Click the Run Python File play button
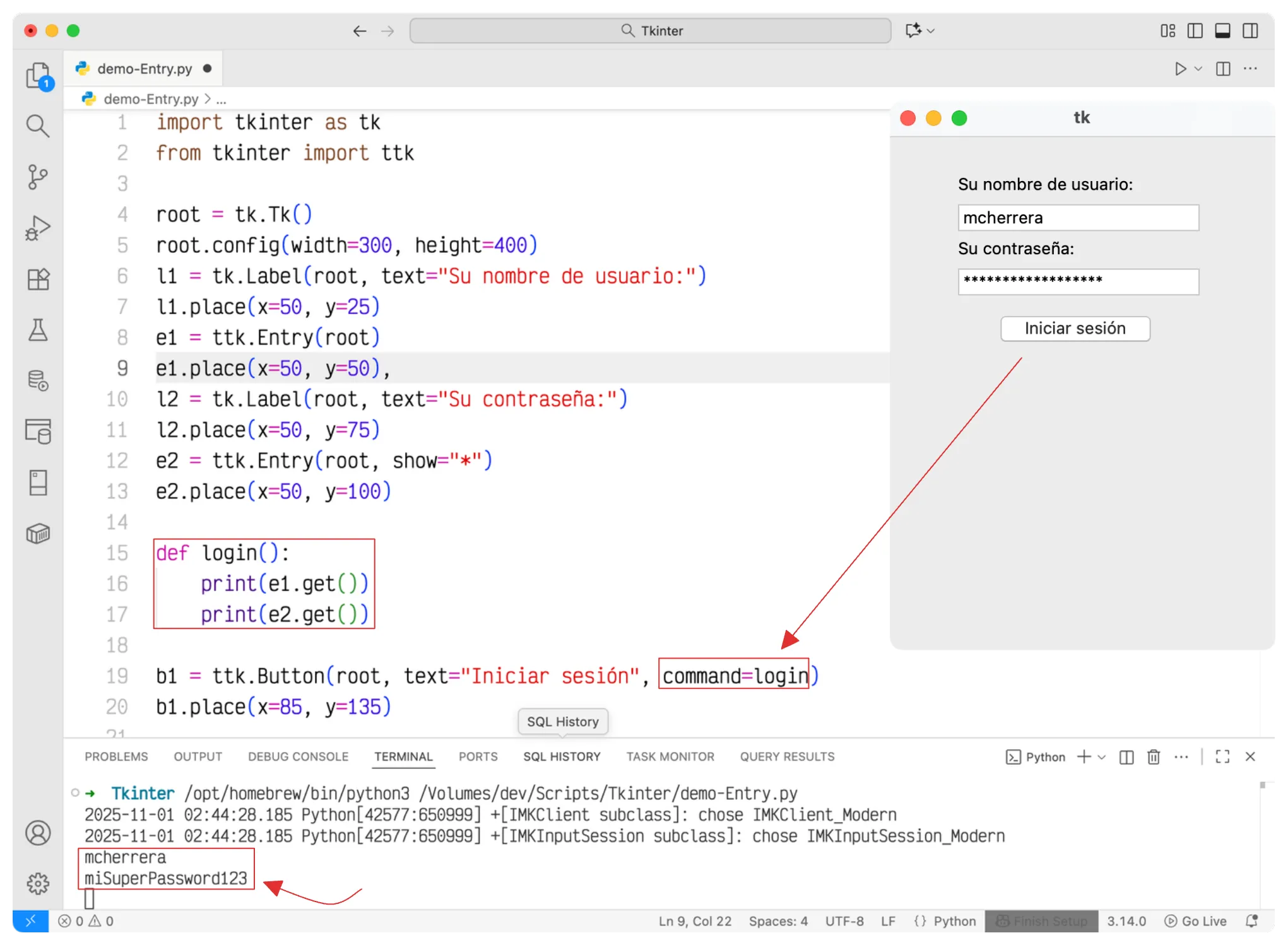 pos(1180,69)
